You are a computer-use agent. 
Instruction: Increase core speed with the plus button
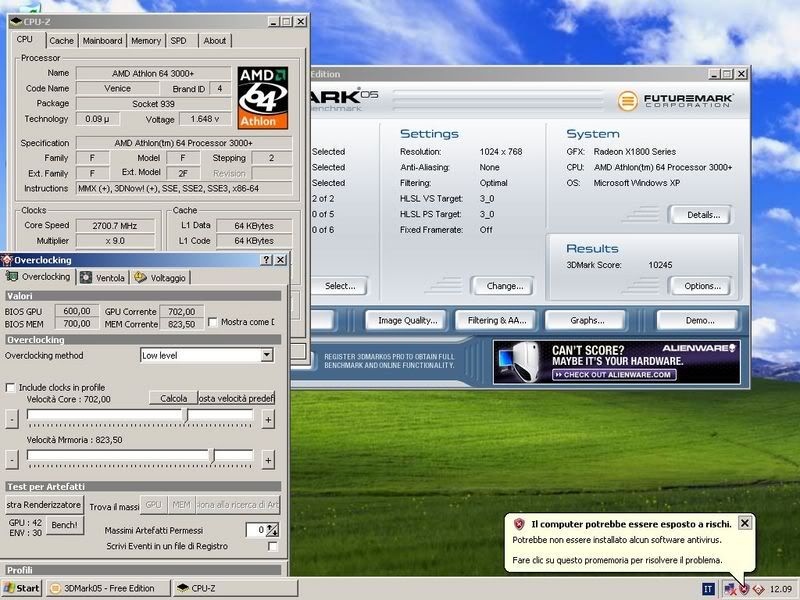tap(268, 420)
